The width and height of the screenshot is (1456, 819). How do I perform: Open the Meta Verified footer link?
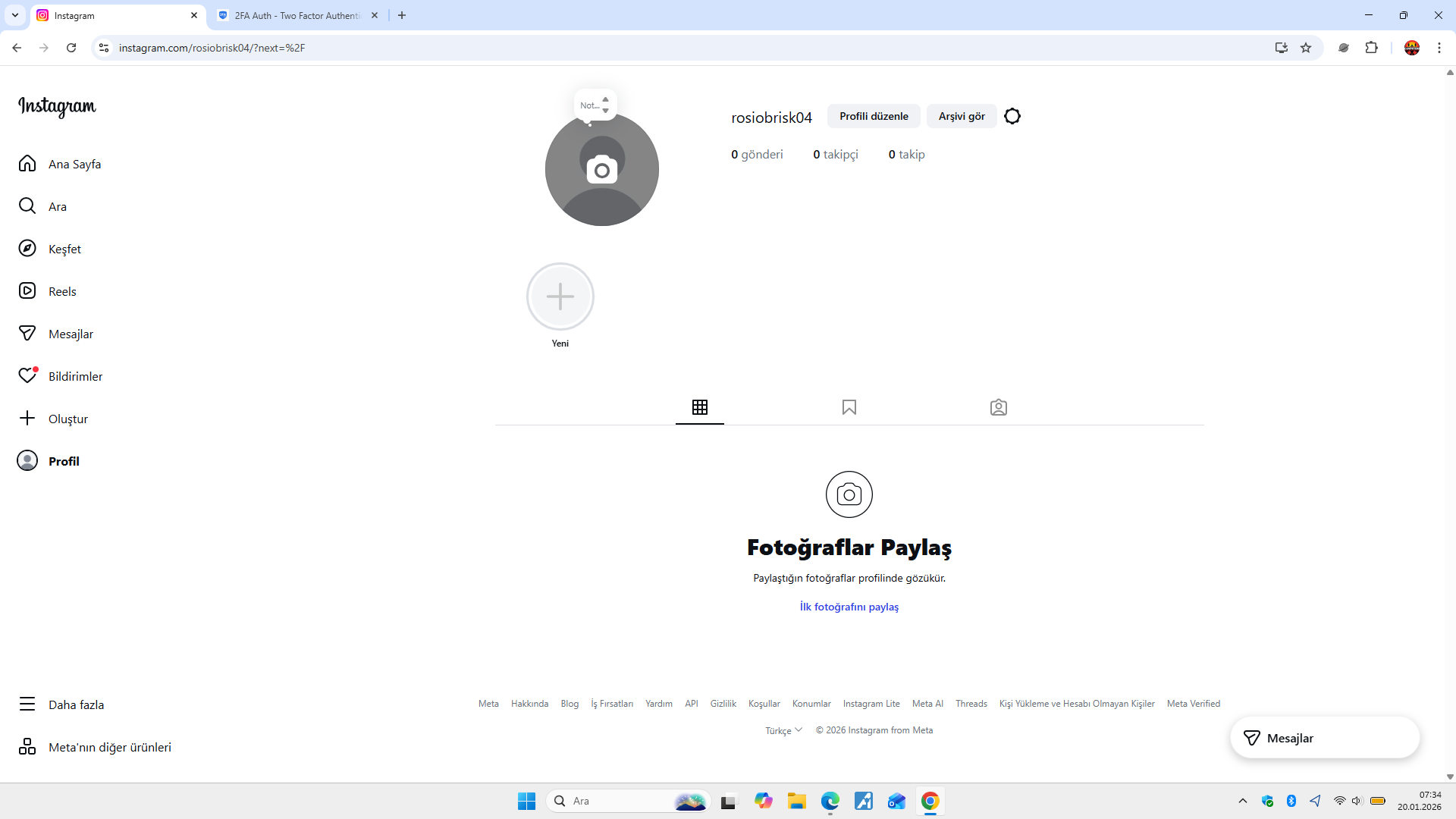tap(1194, 704)
